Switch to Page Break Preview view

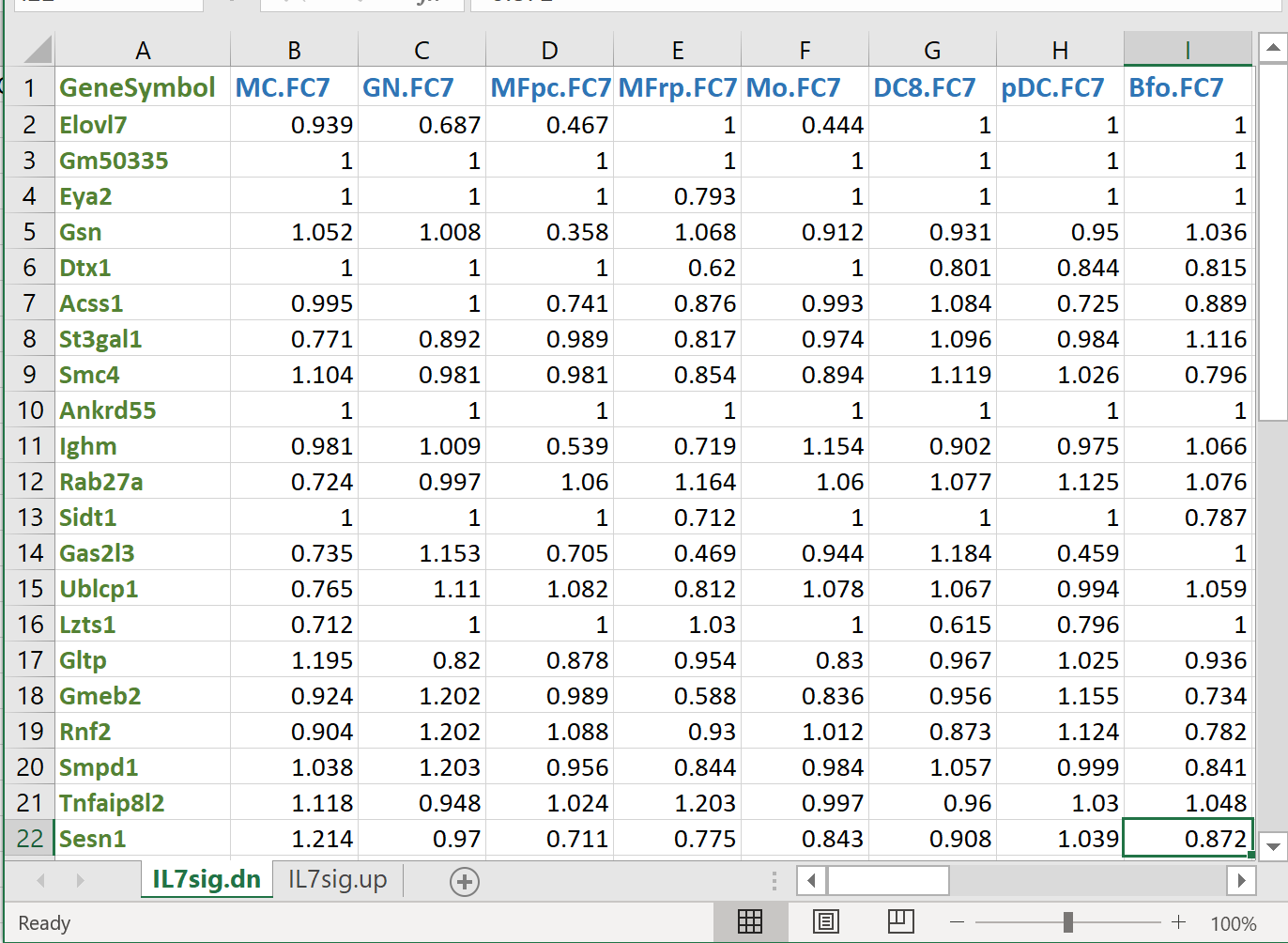[900, 922]
